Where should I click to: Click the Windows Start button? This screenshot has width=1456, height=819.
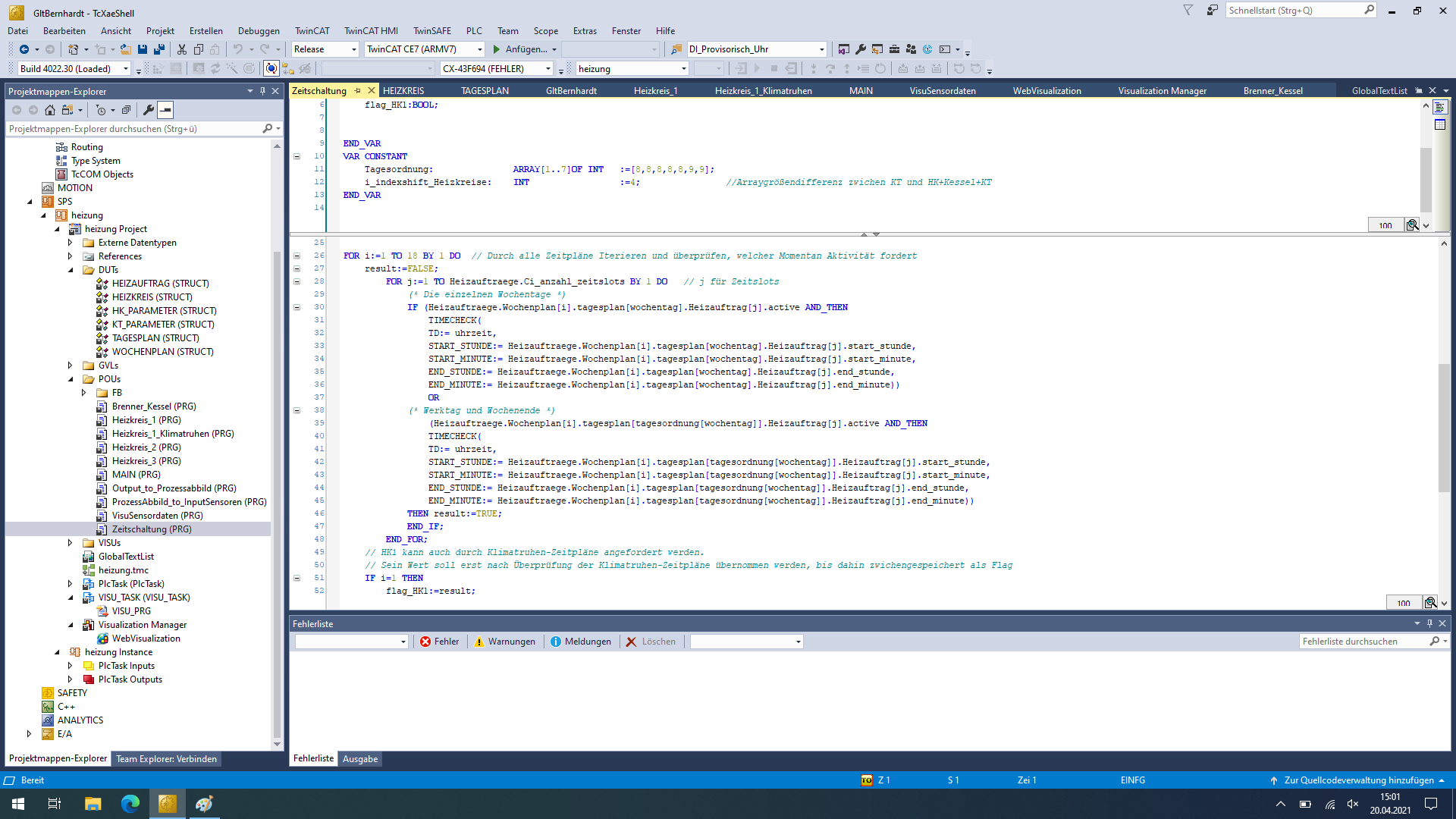tap(18, 804)
